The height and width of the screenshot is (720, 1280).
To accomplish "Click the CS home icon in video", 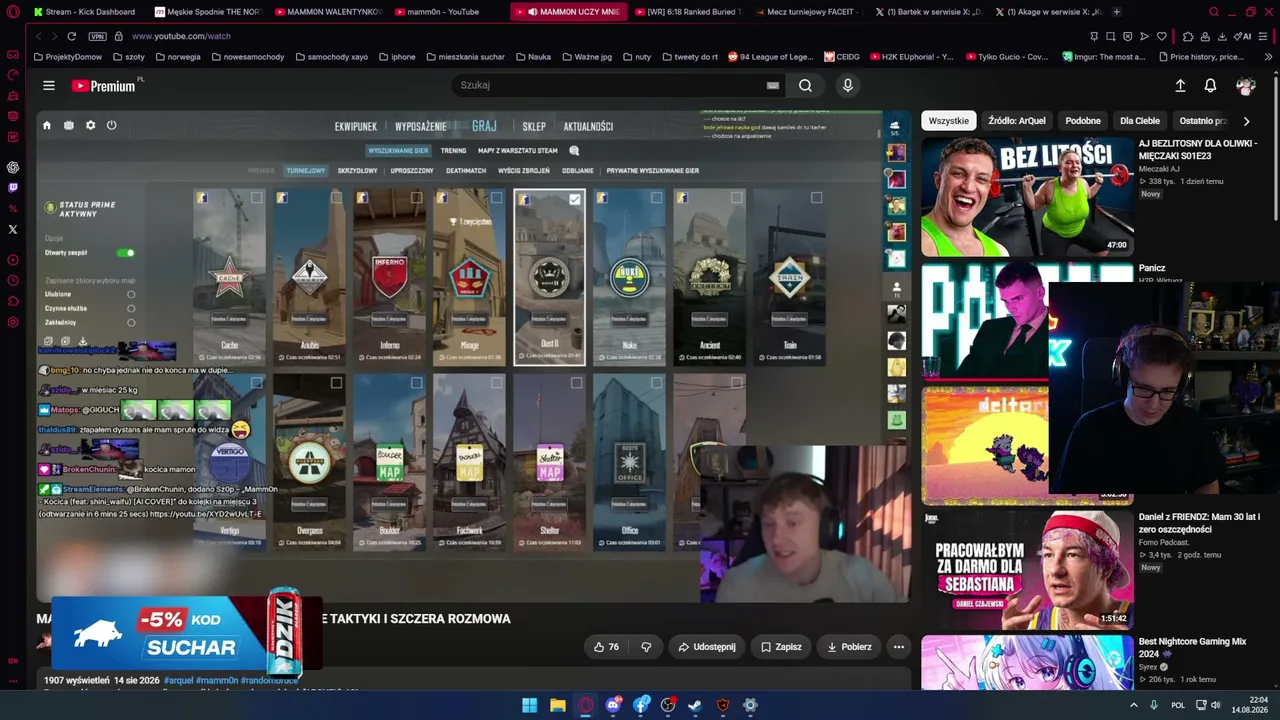I will [46, 126].
